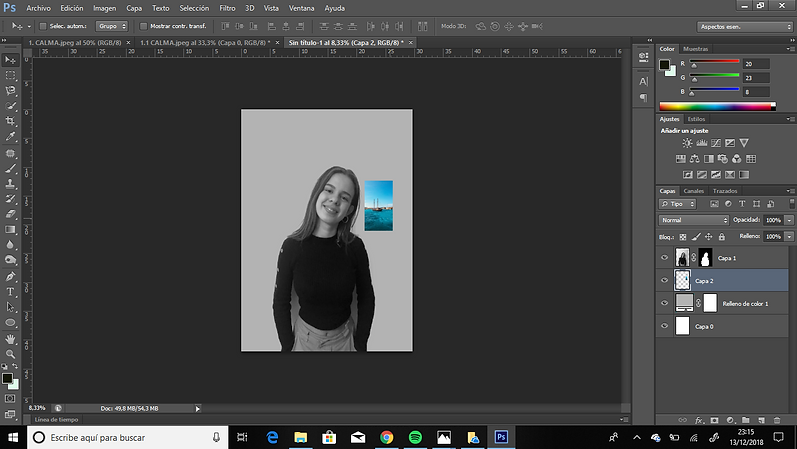Viewport: 797px width, 449px height.
Task: Click the Brightness/Contrast adjustment icon
Action: 687,143
